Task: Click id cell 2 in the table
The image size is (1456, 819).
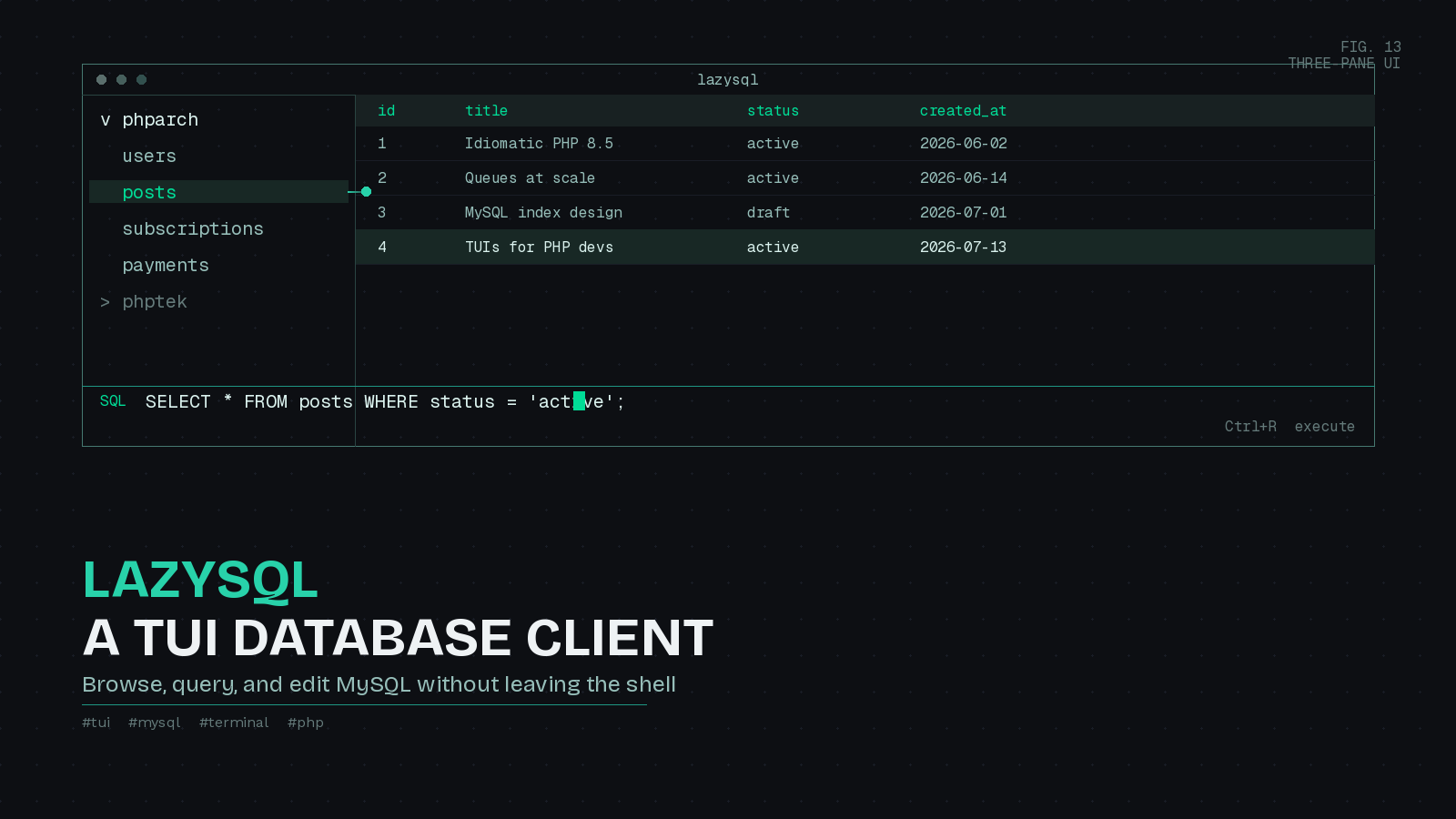Action: (x=382, y=178)
